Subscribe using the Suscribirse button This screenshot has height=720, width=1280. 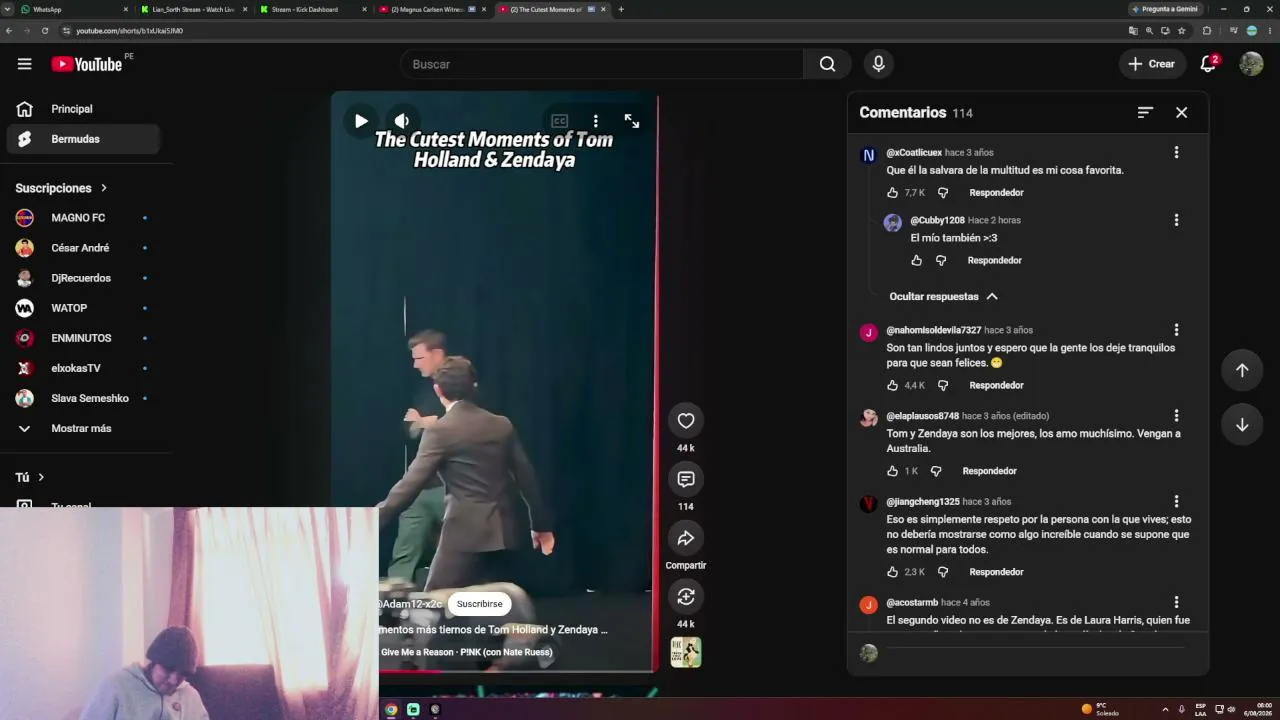pos(480,604)
